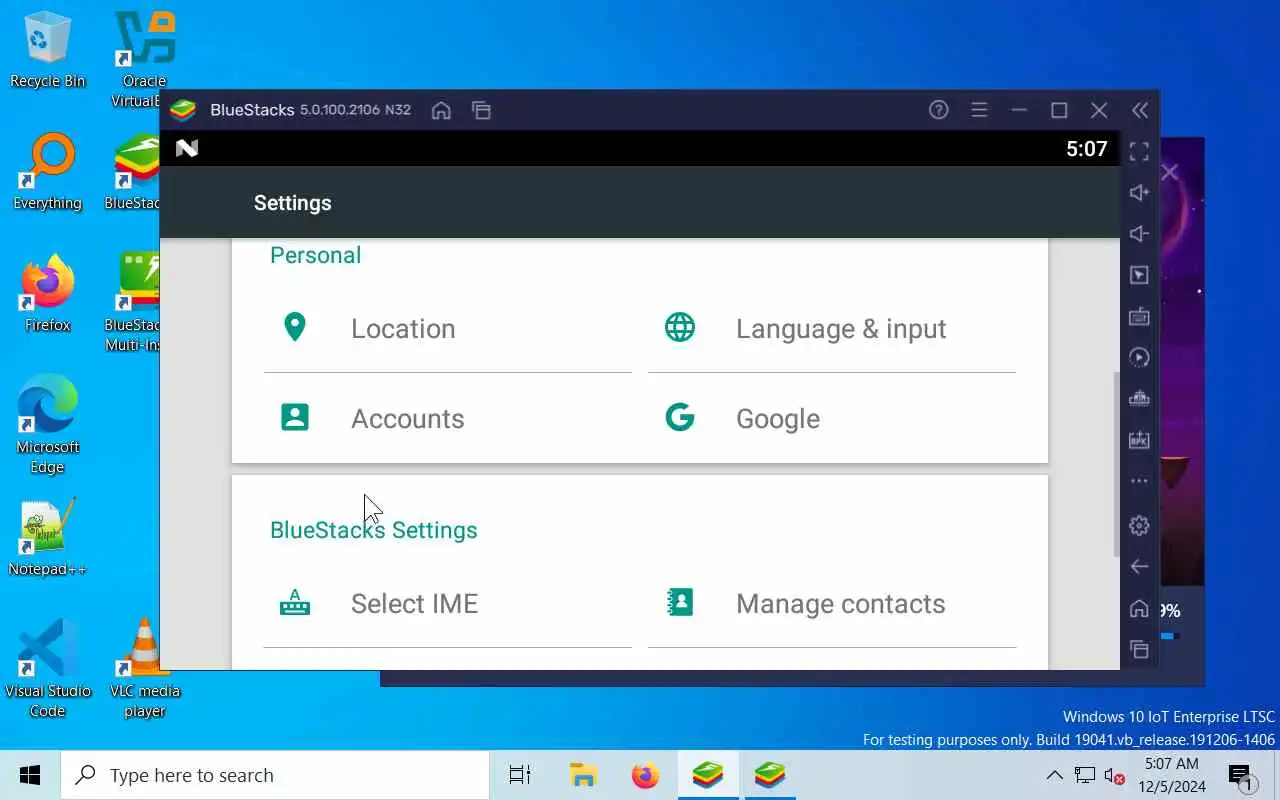Open Notepad++ desktop shortcut
The width and height of the screenshot is (1280, 800).
click(x=47, y=538)
